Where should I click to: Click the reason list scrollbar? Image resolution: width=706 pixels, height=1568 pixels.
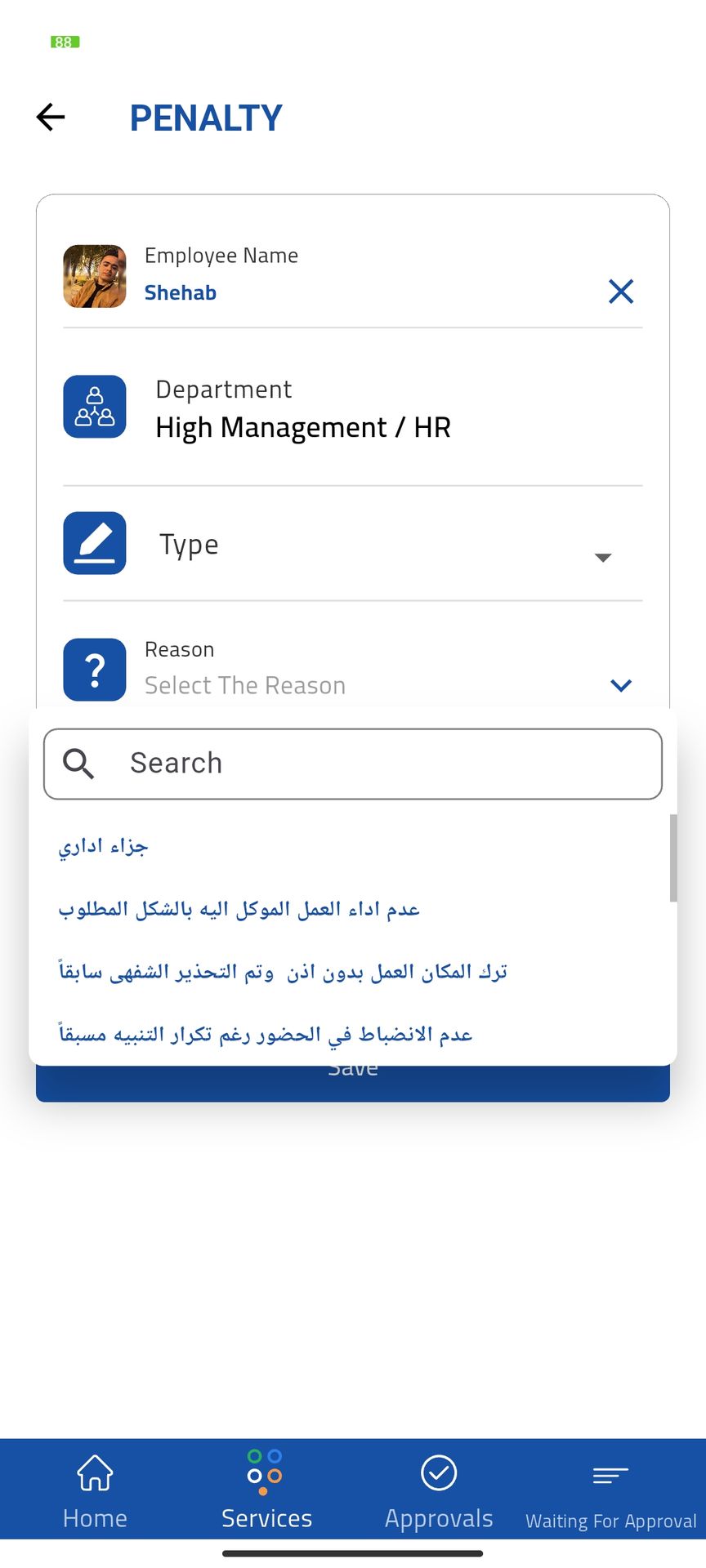pos(673,857)
